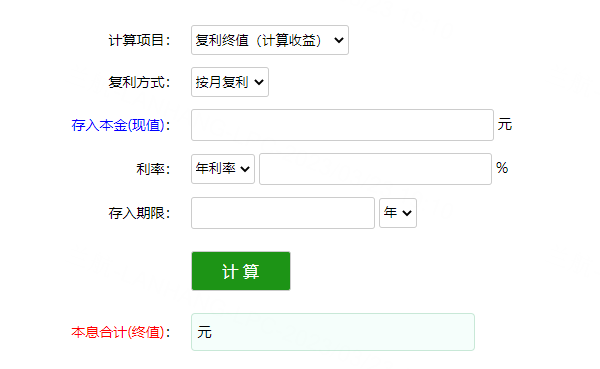Click the 本息合计 result output box
This screenshot has height=369, width=600.
(x=333, y=332)
